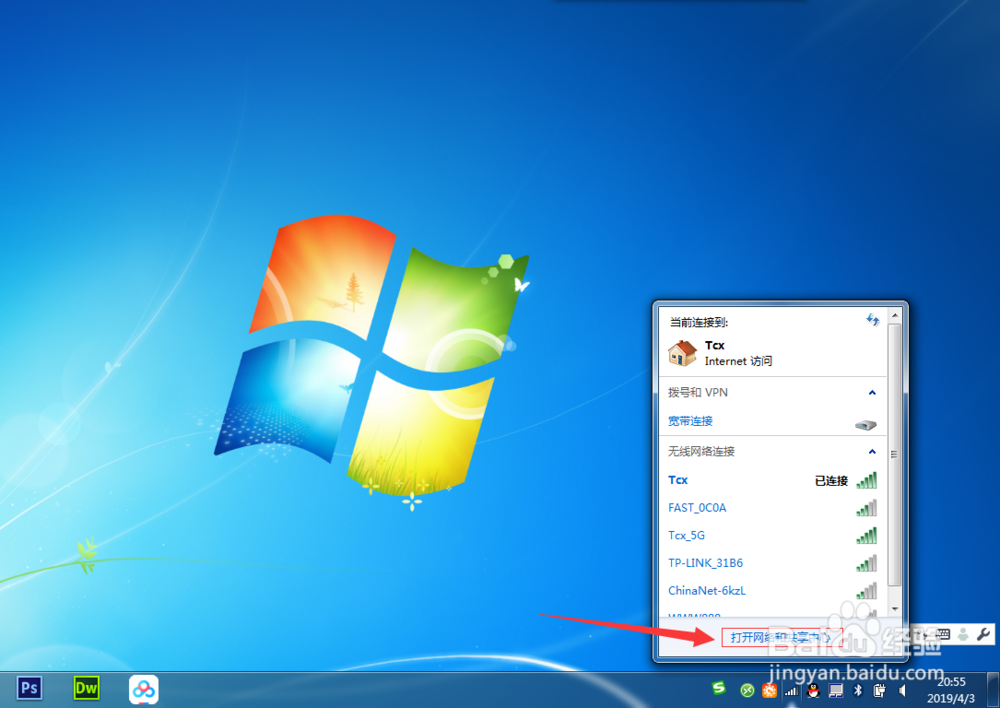The height and width of the screenshot is (708, 1000).
Task: Open Photoshop from the taskbar
Action: (29, 689)
